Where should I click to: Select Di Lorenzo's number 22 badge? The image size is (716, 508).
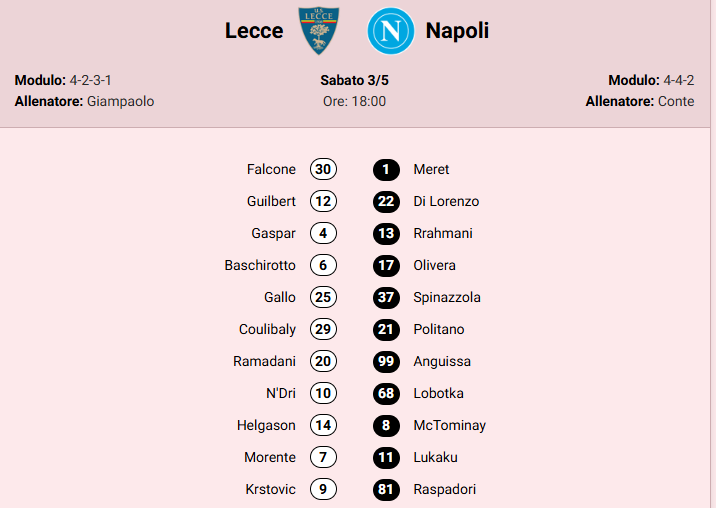[x=387, y=201]
